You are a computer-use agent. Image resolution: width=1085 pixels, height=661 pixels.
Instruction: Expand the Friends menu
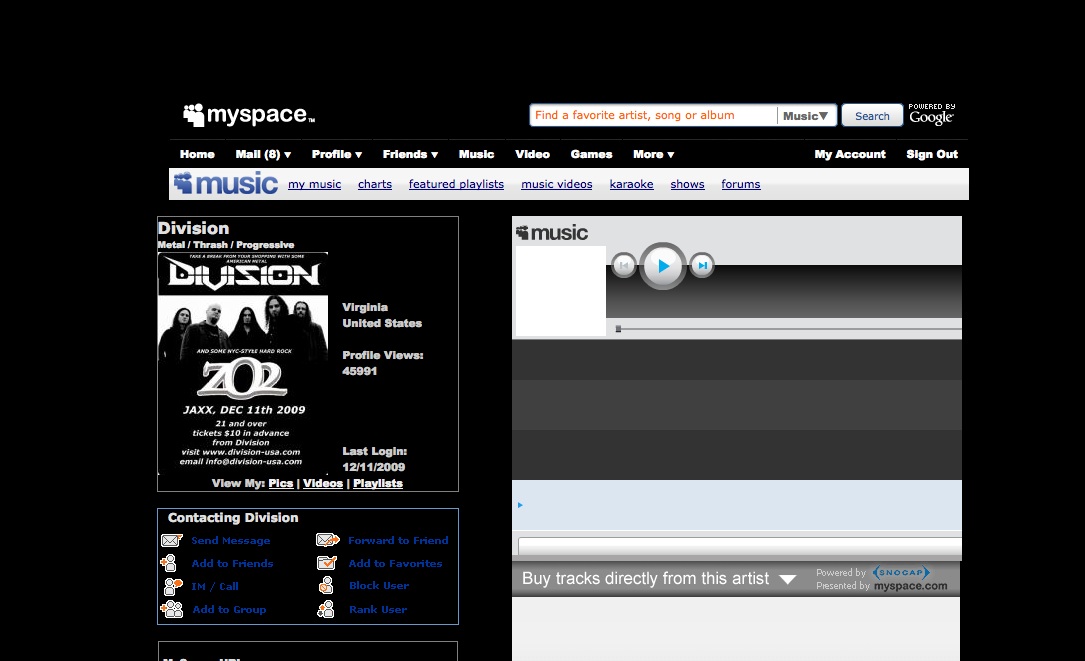(410, 154)
